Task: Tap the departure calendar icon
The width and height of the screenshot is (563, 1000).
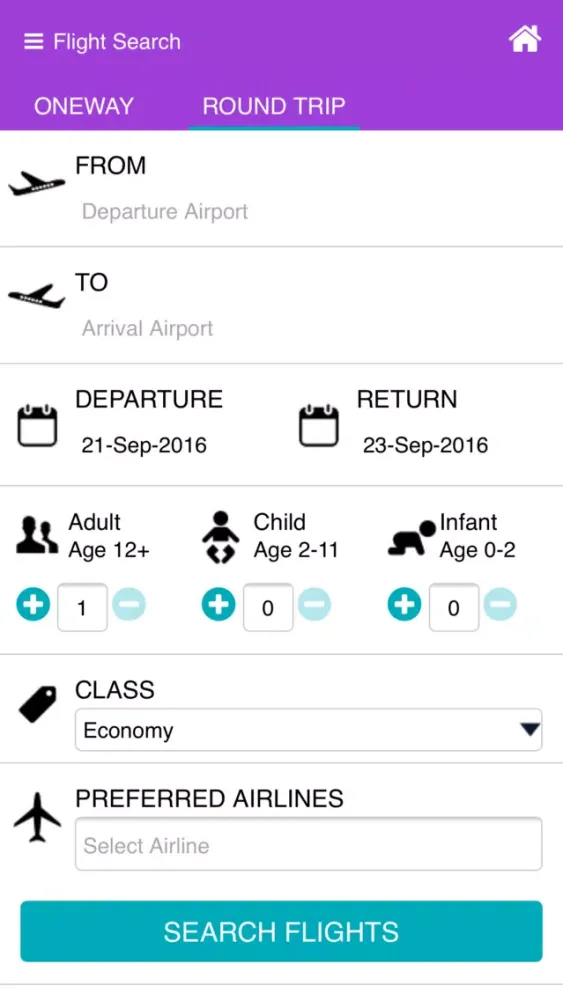Action: [37, 425]
